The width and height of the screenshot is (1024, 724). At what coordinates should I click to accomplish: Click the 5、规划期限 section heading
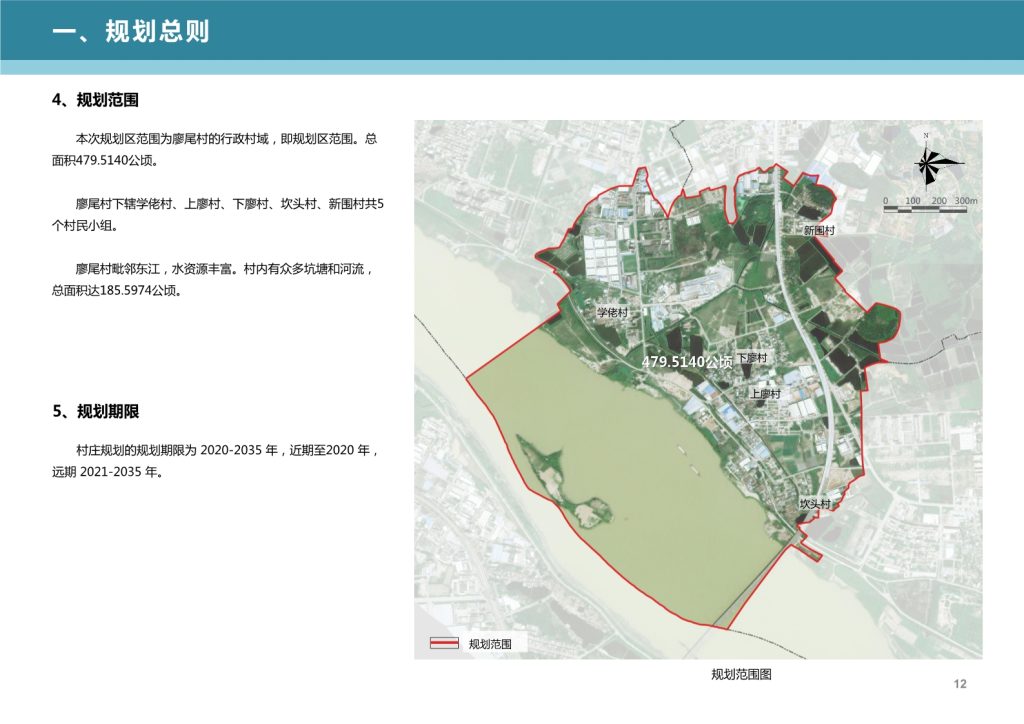[x=96, y=411]
